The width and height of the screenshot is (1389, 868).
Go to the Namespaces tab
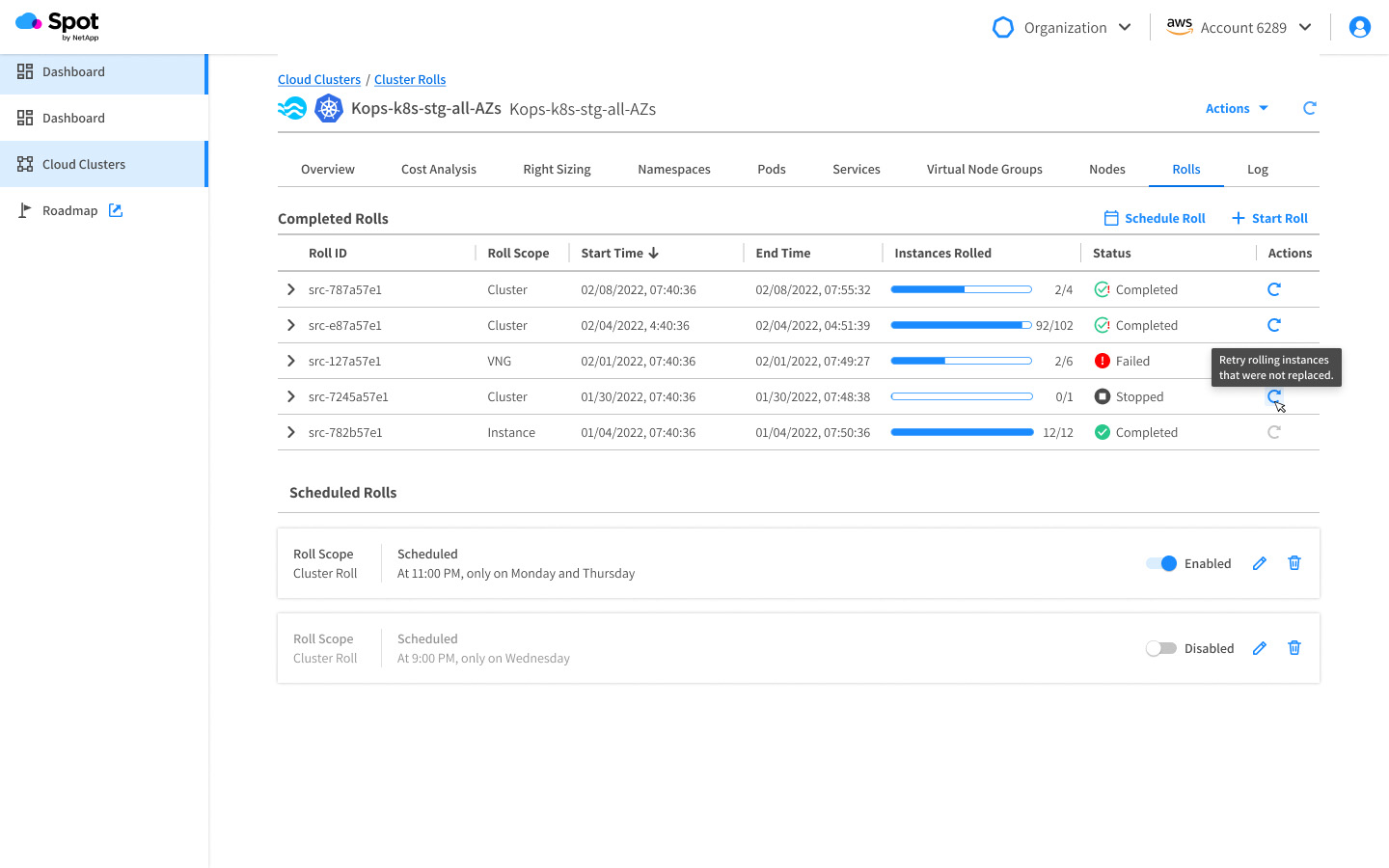click(x=674, y=169)
